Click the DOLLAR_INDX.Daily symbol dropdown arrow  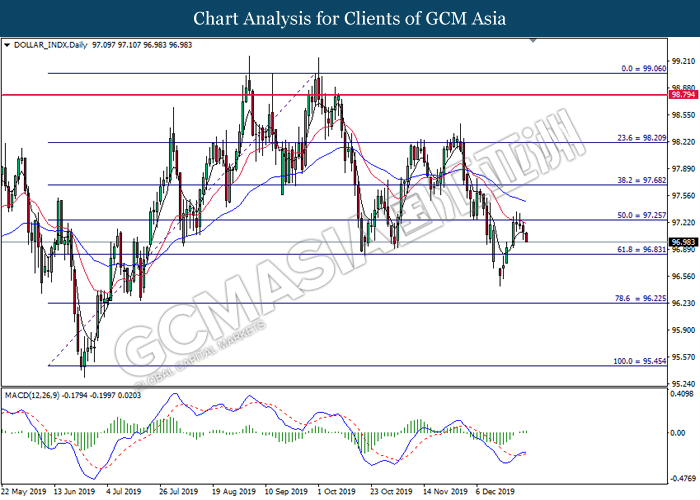point(7,45)
